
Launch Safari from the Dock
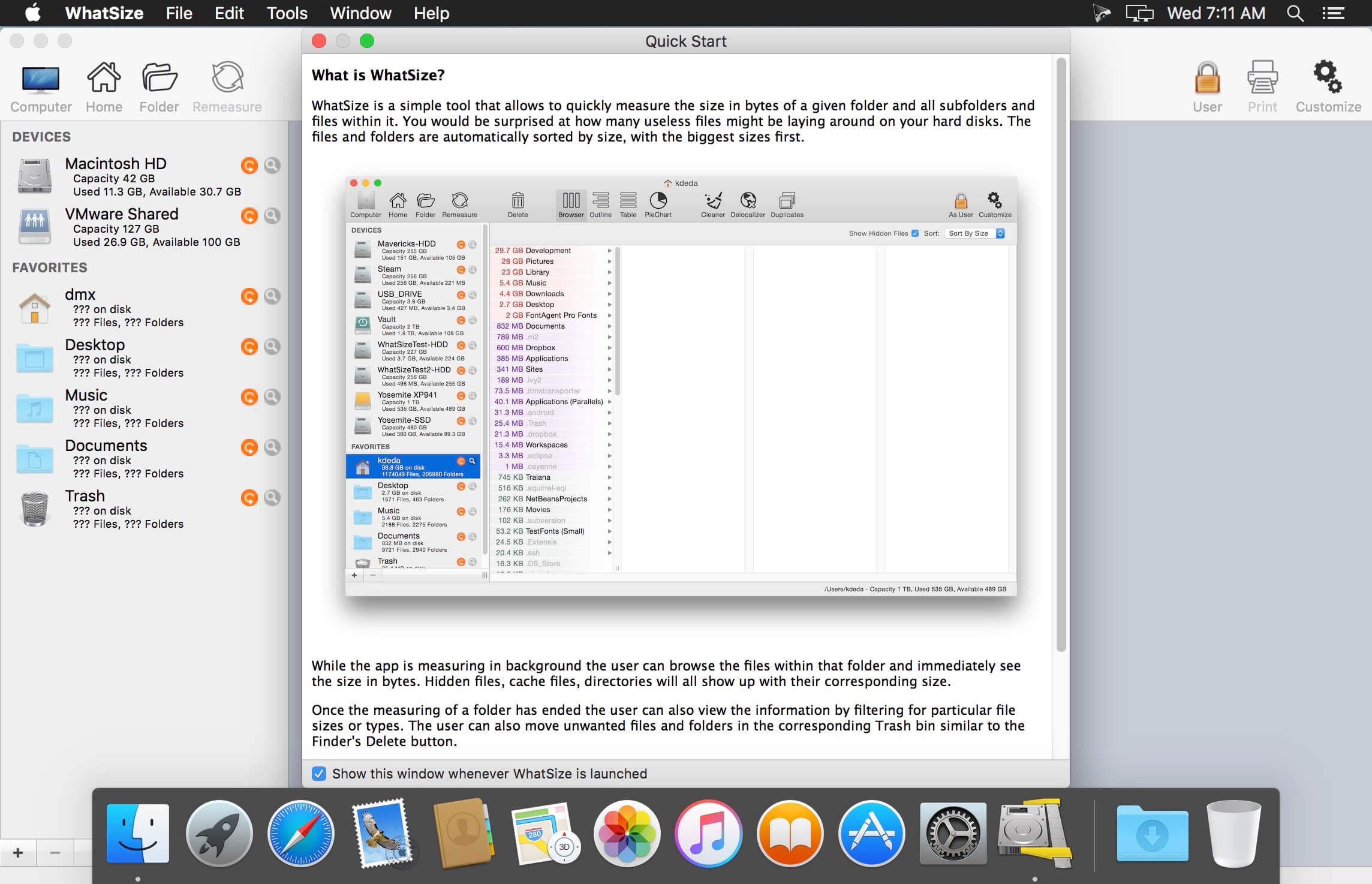pos(300,834)
